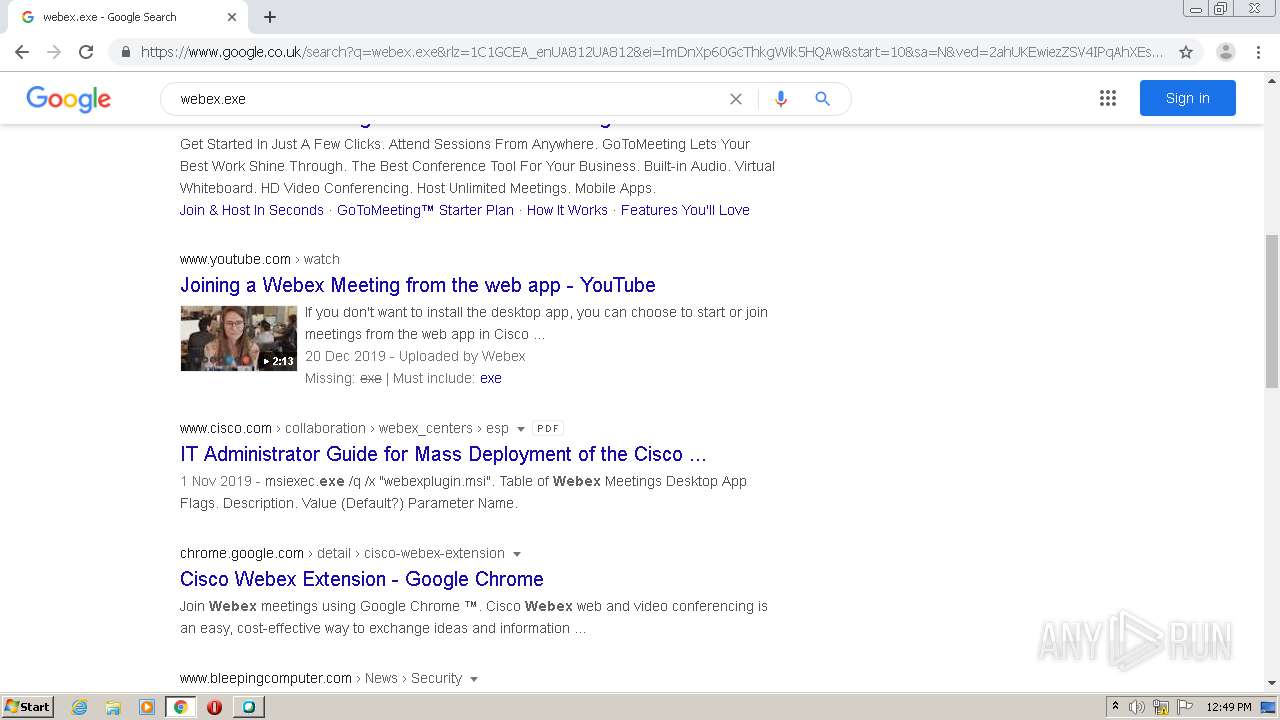Click the Must include exe link

pyautogui.click(x=491, y=378)
